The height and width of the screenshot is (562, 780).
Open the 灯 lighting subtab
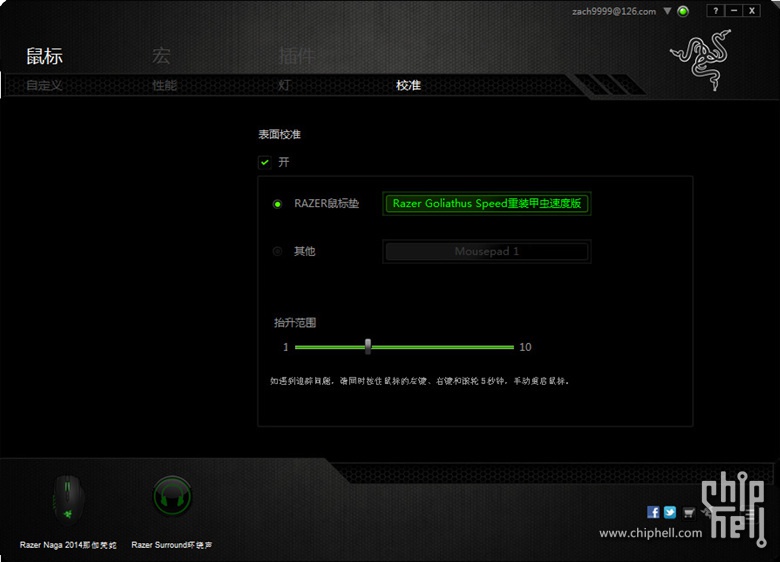tap(284, 86)
